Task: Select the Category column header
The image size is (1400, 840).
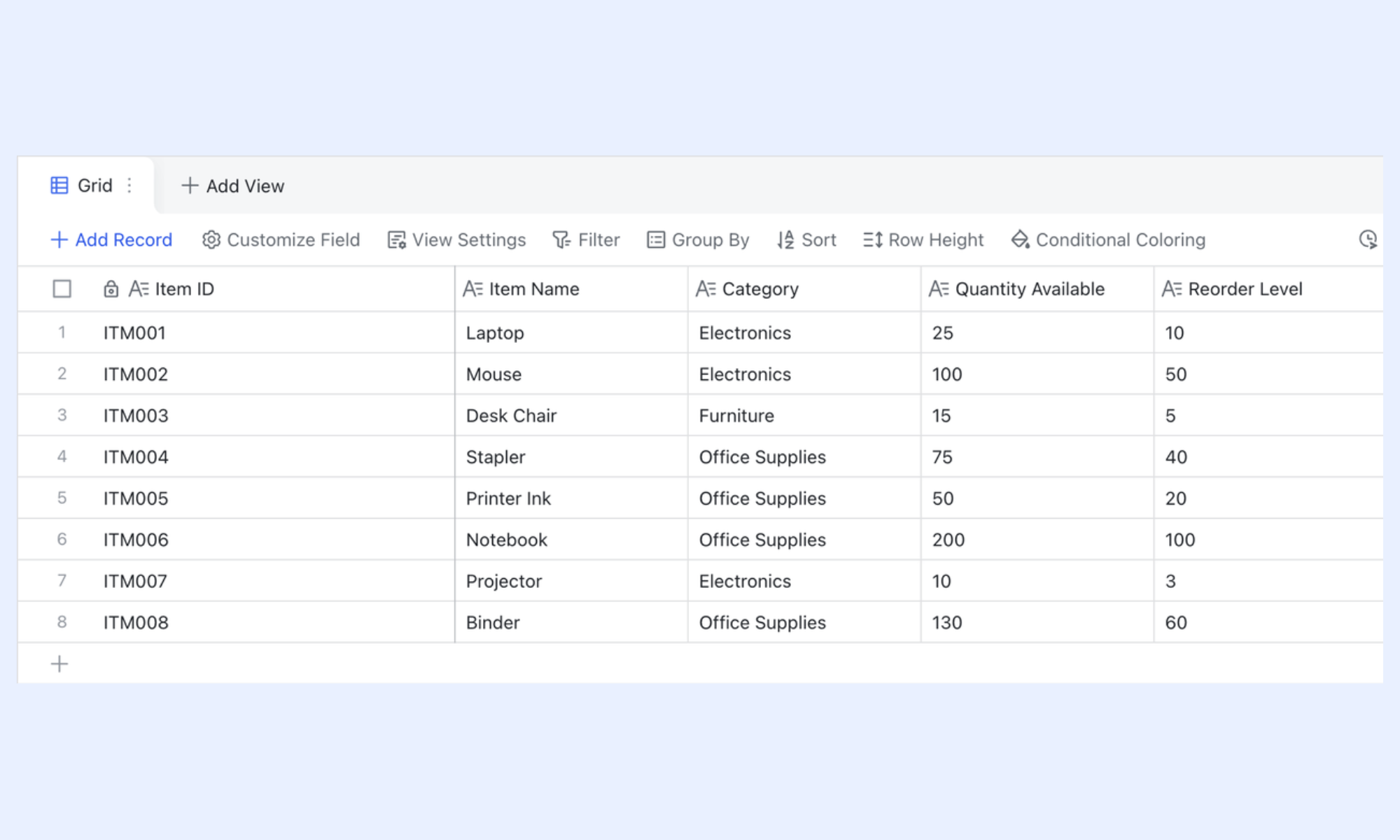Action: 804,289
